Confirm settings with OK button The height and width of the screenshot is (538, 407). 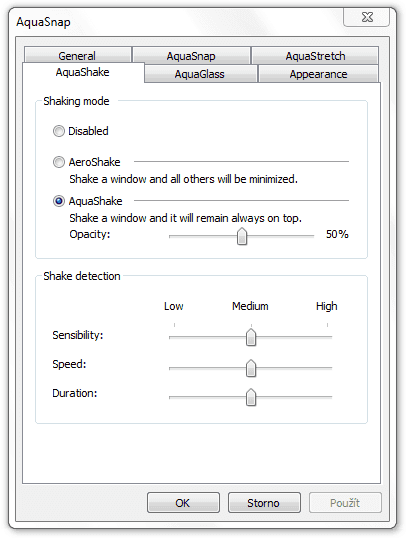coord(183,503)
